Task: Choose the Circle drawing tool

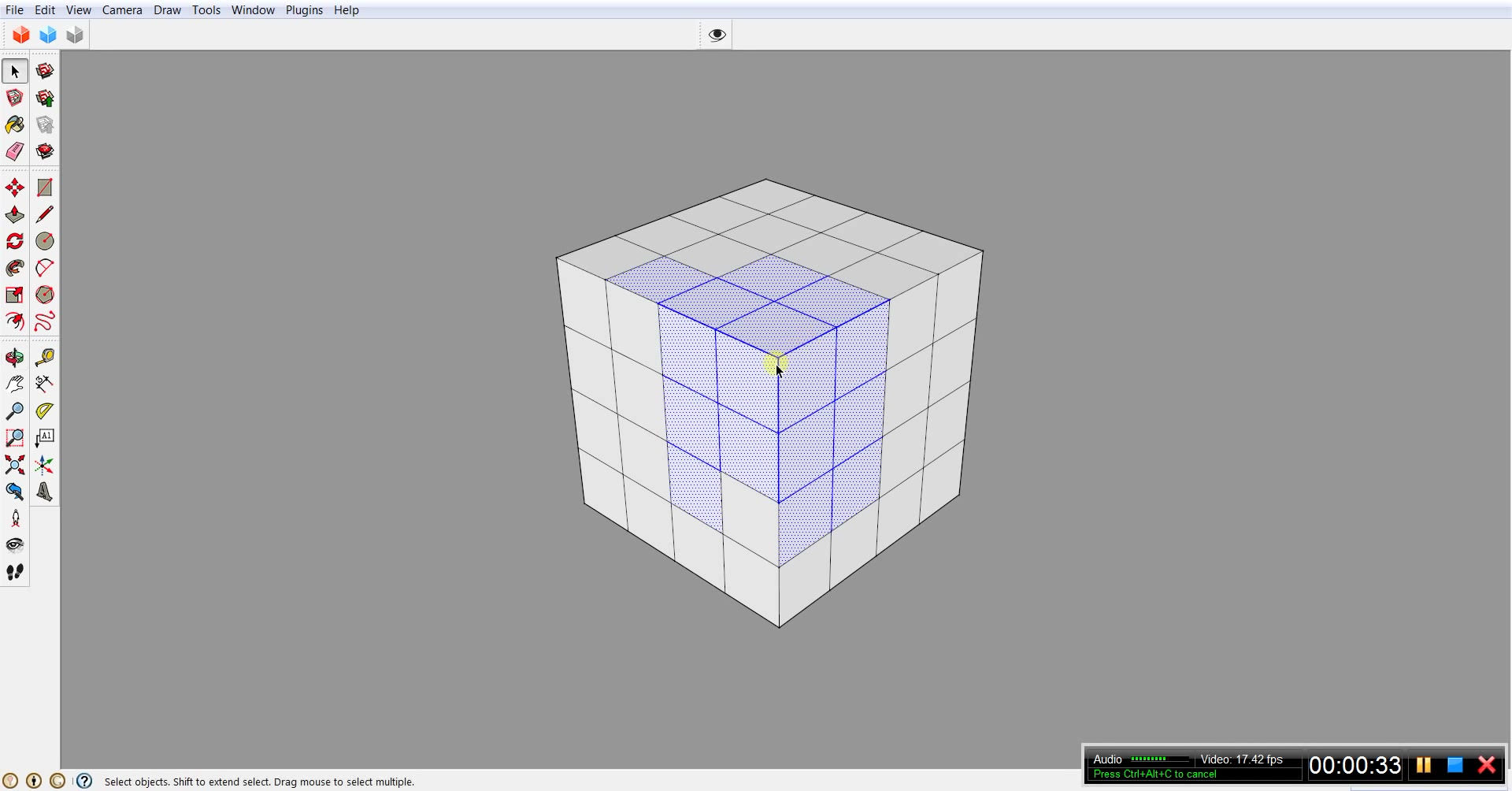Action: tap(45, 241)
